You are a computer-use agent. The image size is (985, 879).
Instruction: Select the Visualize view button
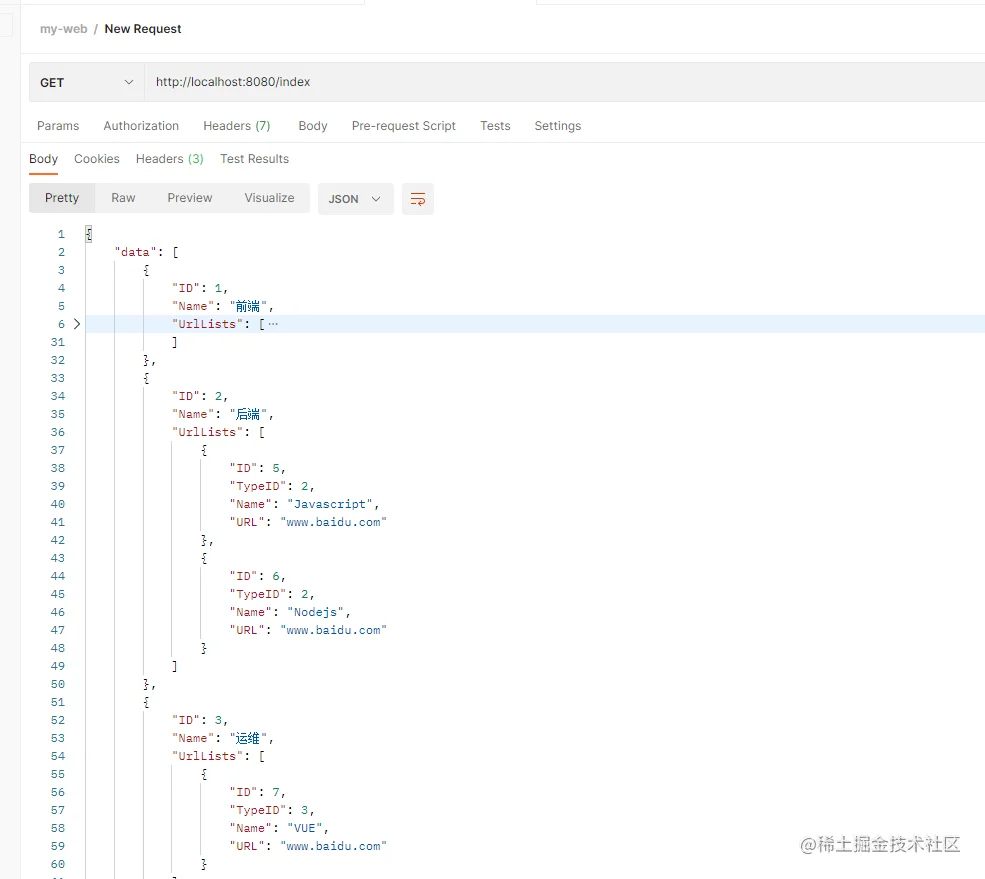pyautogui.click(x=269, y=198)
